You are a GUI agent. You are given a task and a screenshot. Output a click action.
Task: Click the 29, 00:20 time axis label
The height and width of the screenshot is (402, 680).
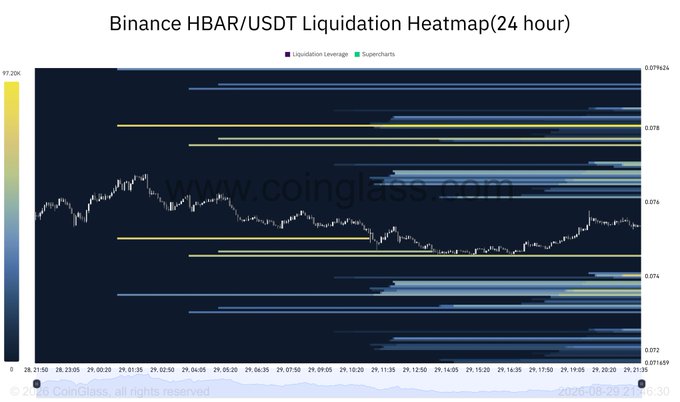coord(99,370)
